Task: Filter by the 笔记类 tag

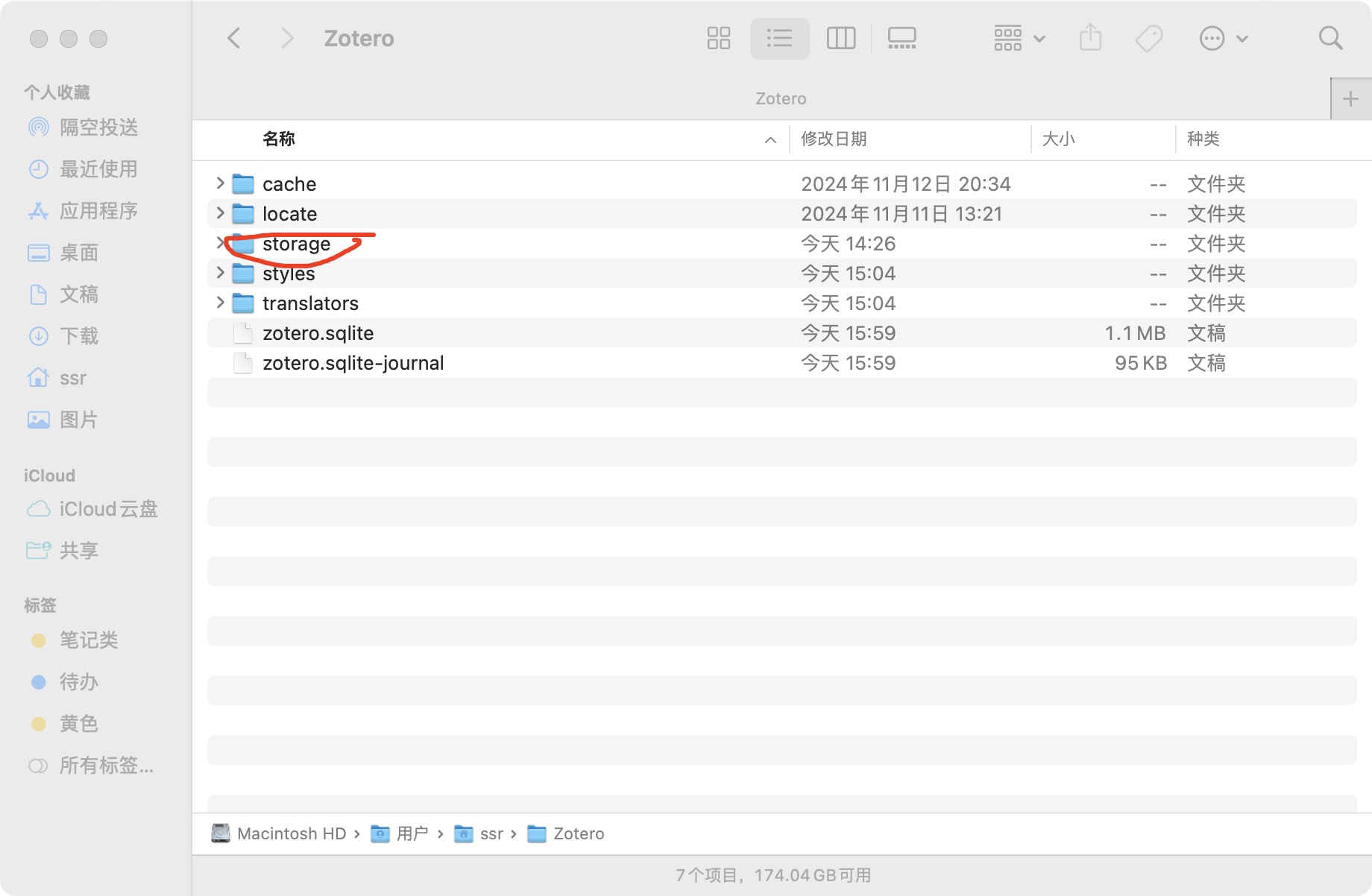Action: pos(75,640)
